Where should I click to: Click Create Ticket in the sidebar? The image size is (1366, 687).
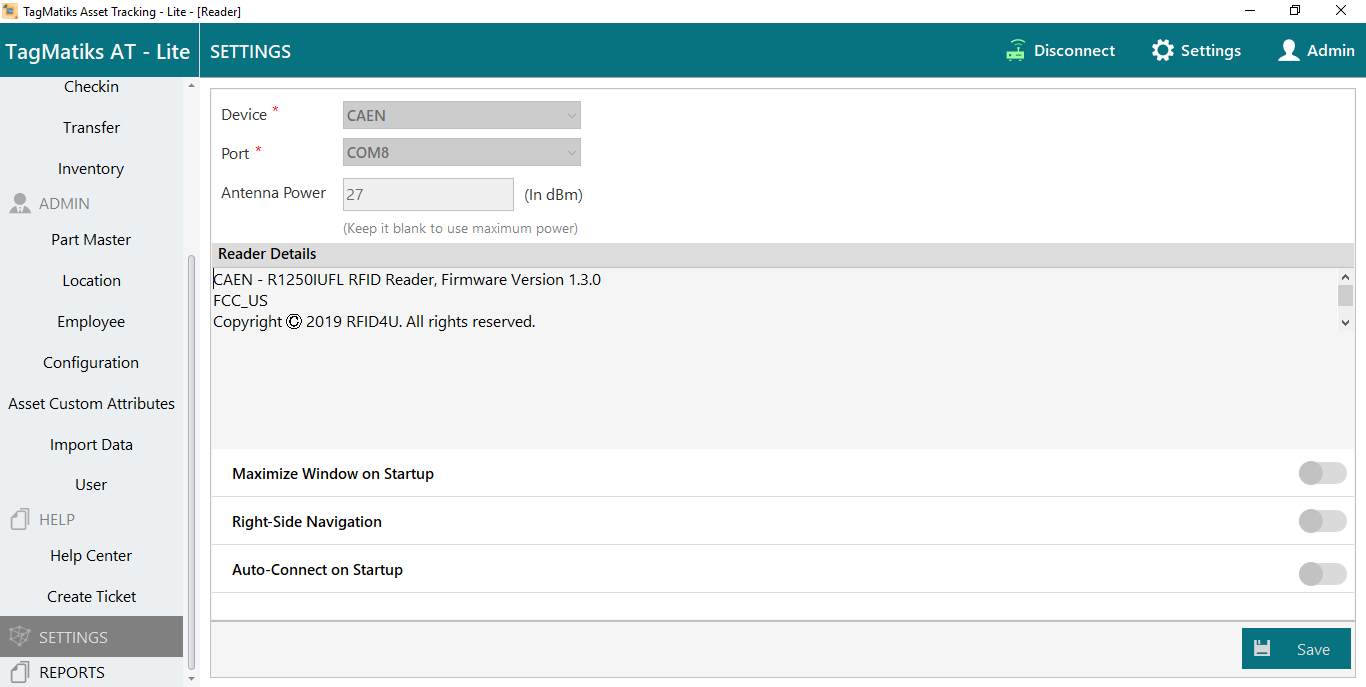pyautogui.click(x=91, y=597)
